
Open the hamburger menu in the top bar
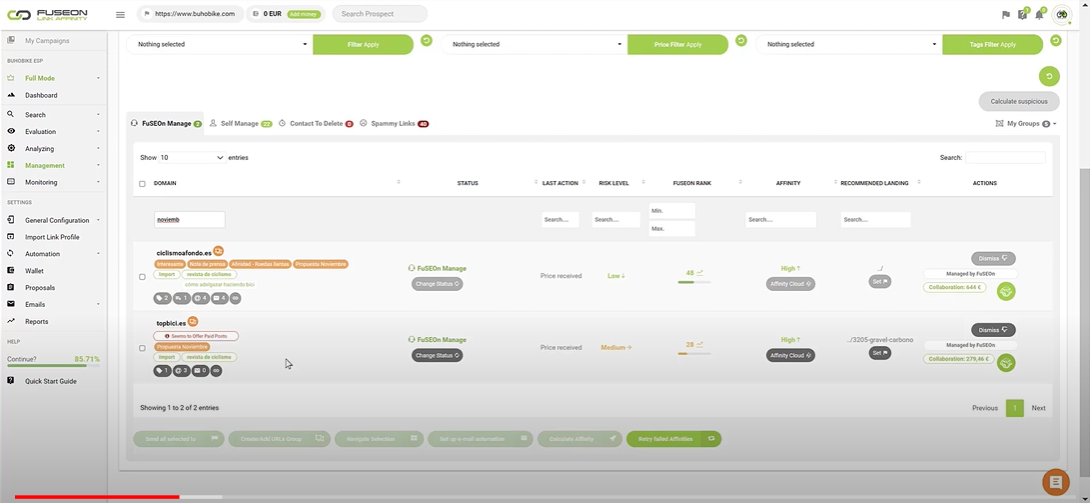(x=120, y=15)
